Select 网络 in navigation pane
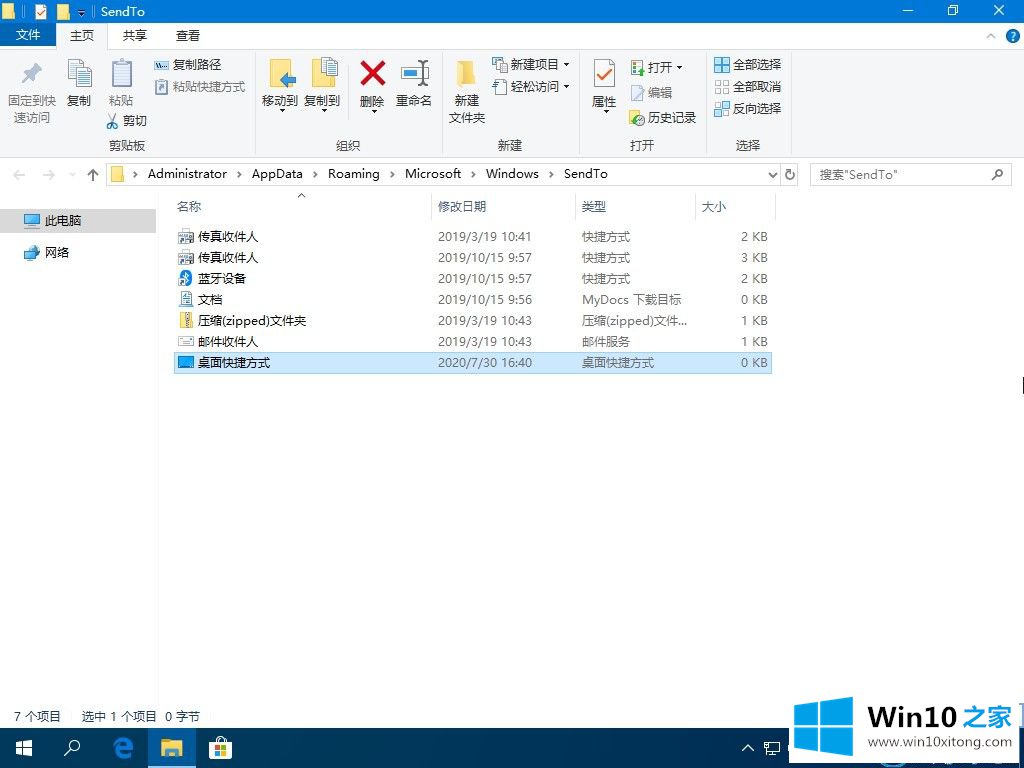 tap(46, 253)
